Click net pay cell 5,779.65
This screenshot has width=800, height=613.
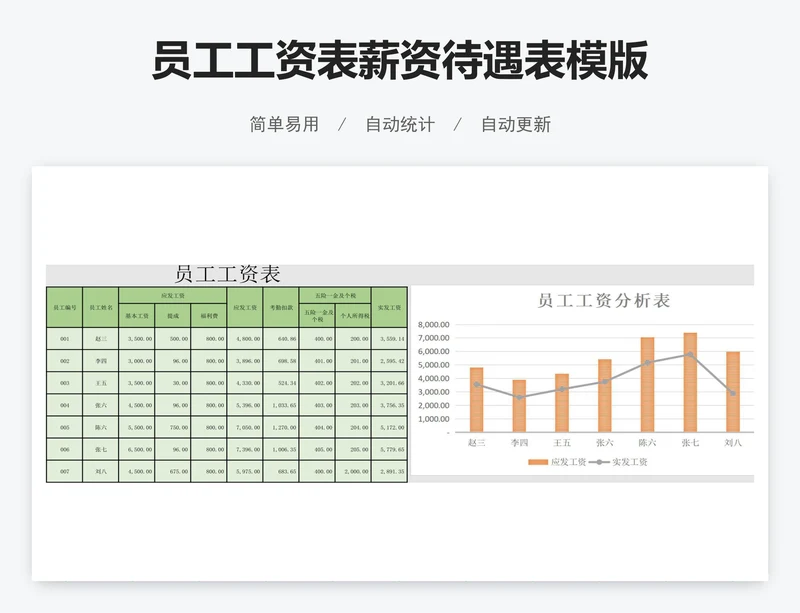(389, 449)
